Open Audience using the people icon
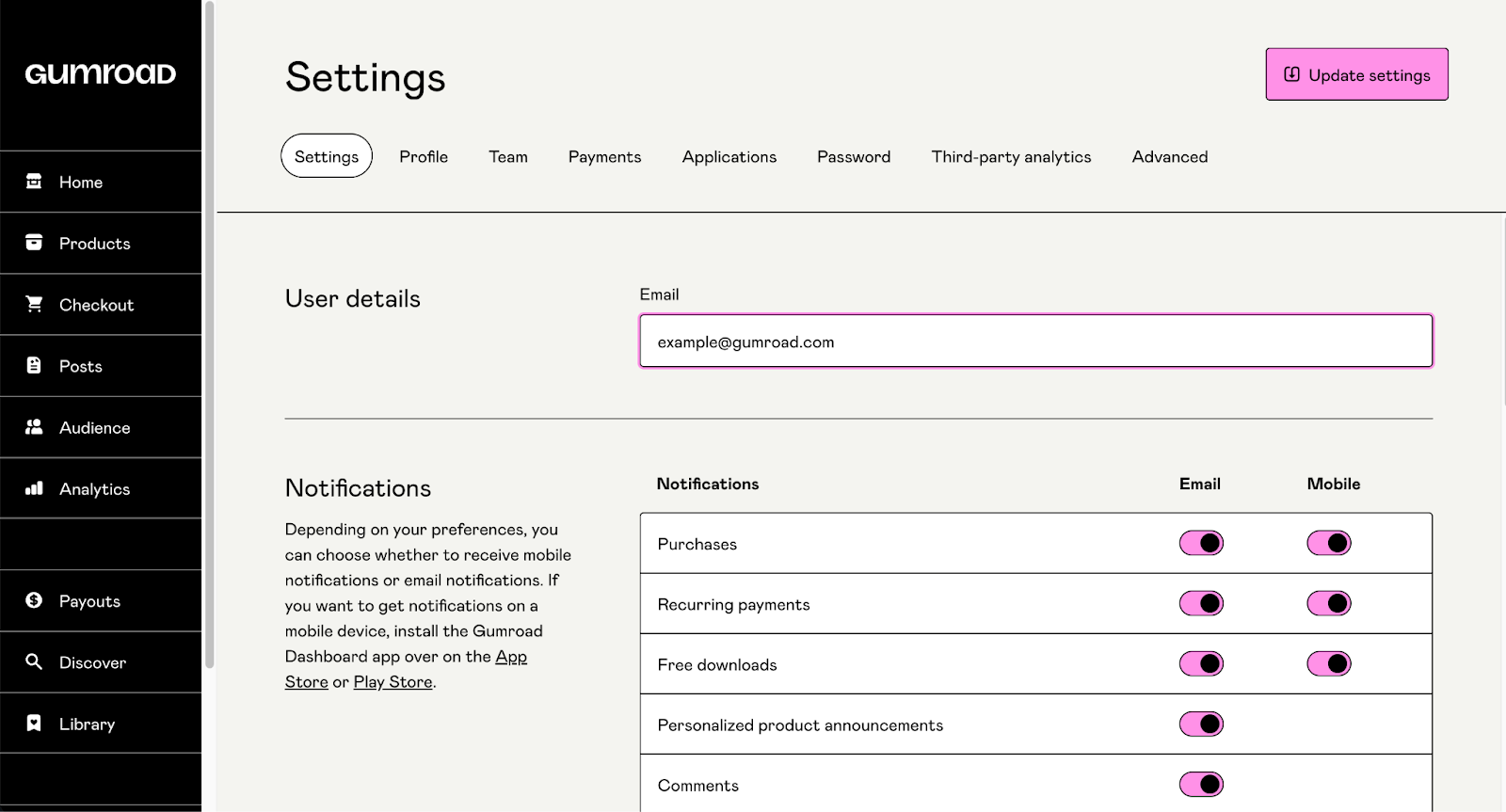This screenshot has height=812, width=1506. pyautogui.click(x=34, y=427)
